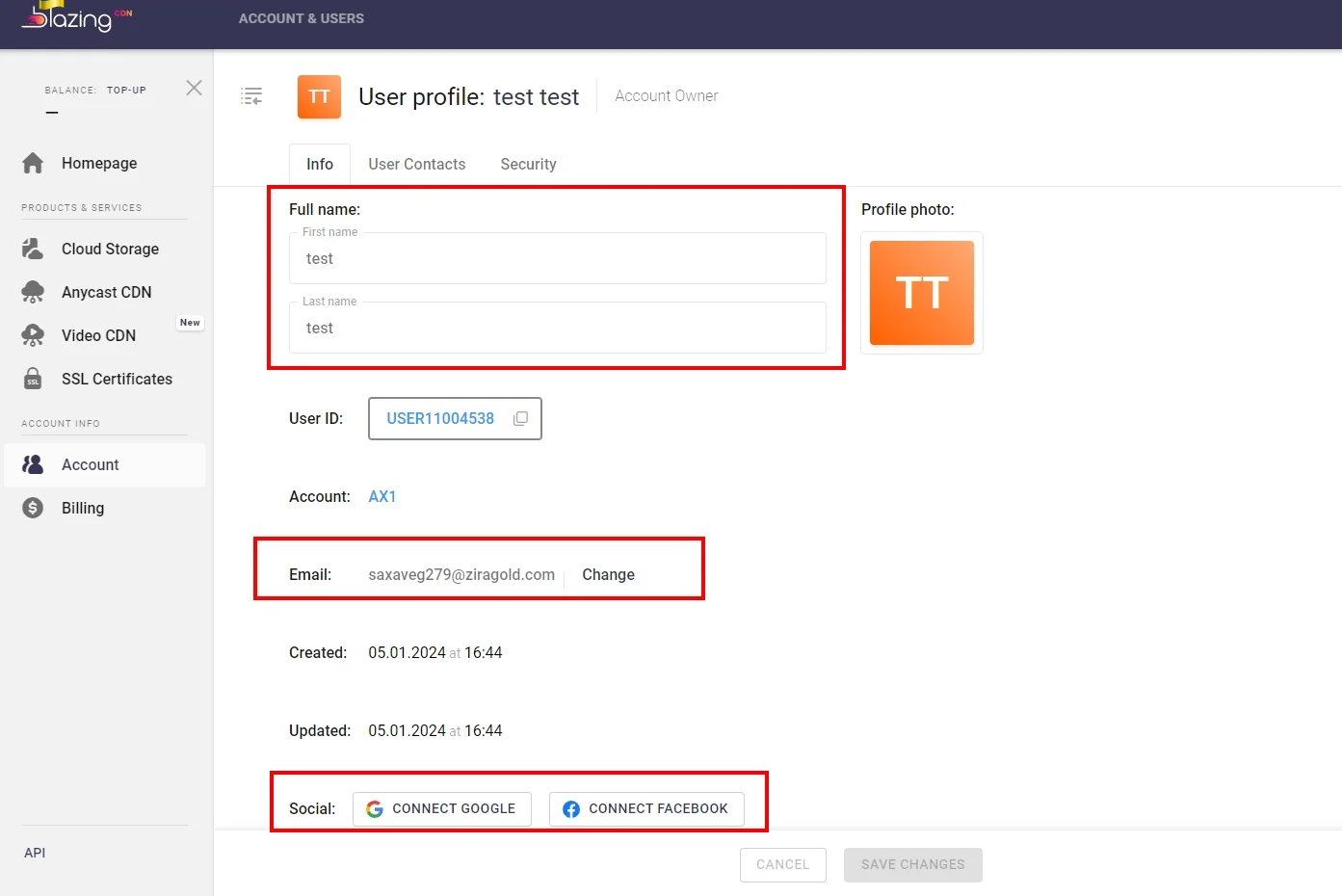Click the Account Owner label
1342x896 pixels.
pos(667,95)
